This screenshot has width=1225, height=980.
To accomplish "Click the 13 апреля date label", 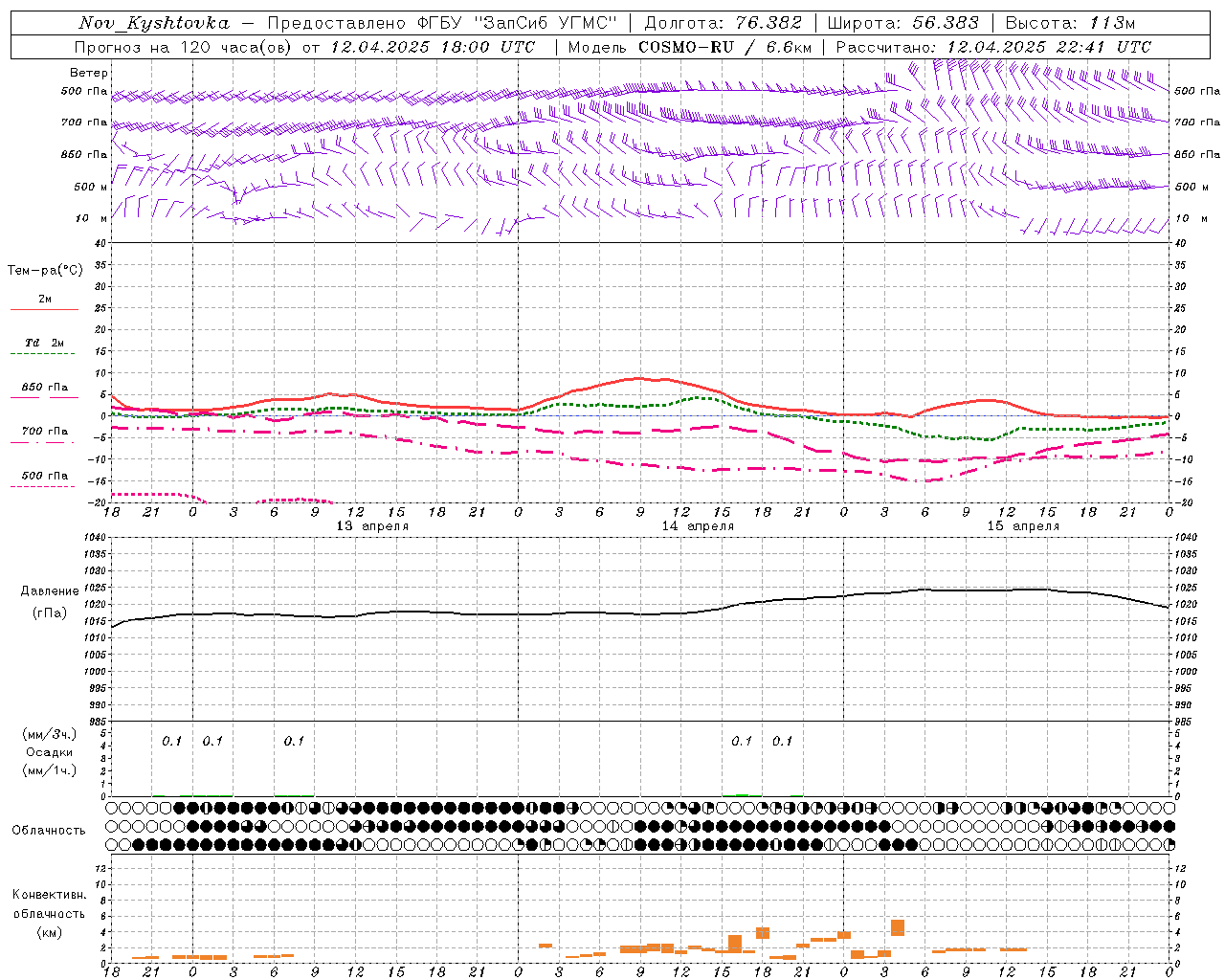I will 372,526.
